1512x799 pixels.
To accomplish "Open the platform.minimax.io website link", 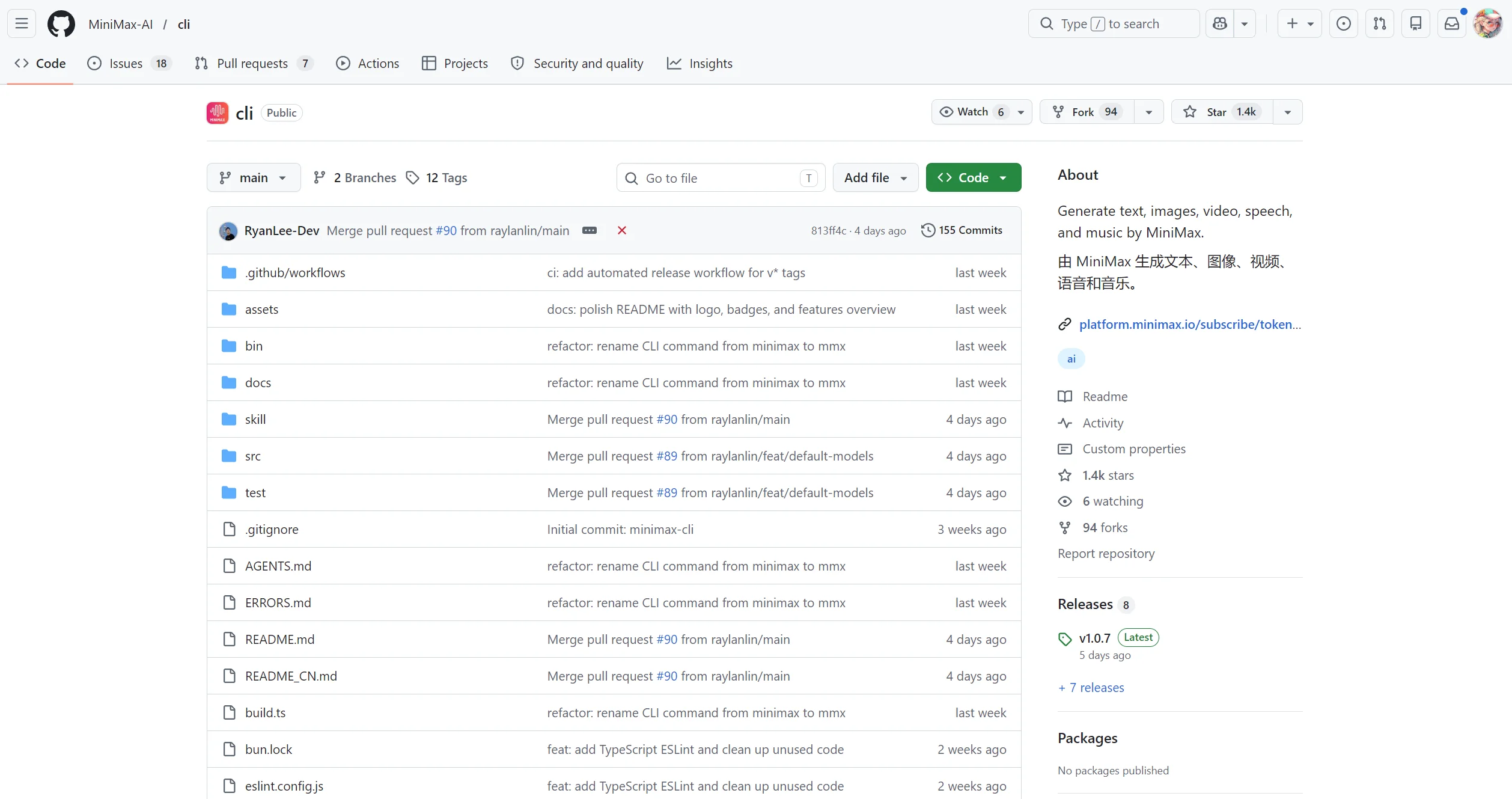I will [1189, 325].
